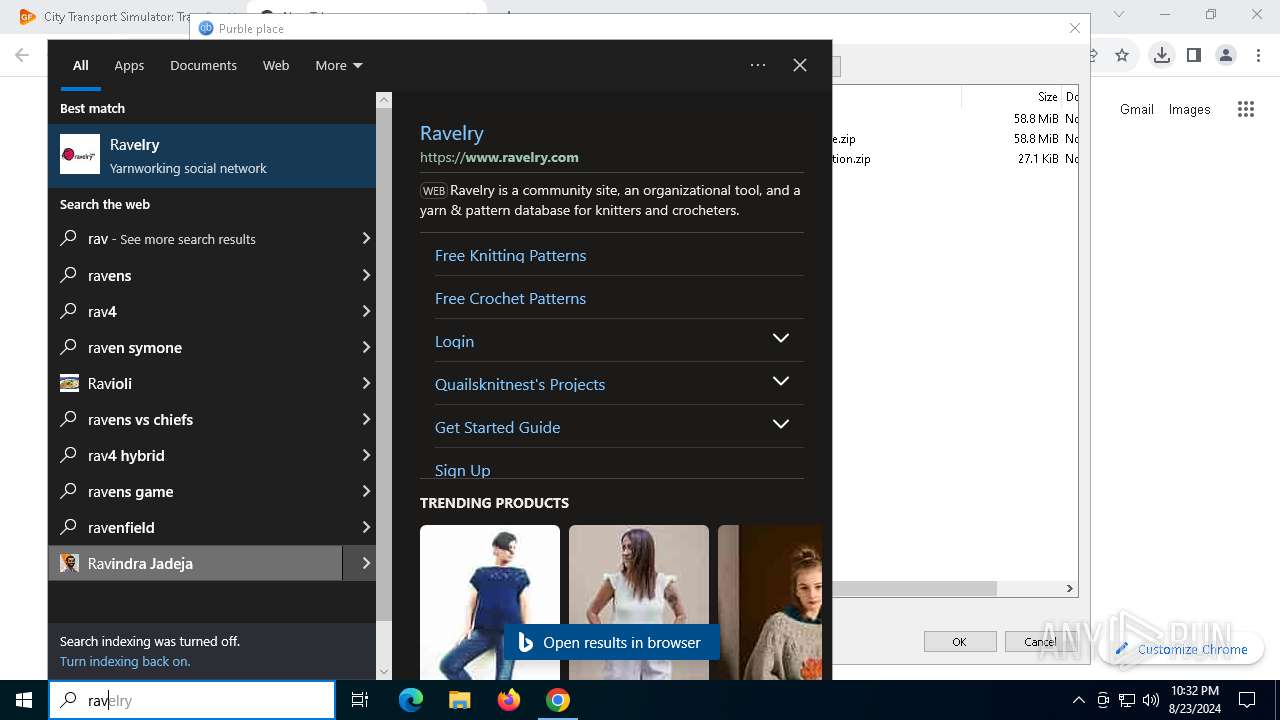Click the taskbar search input box
1280x720 pixels.
point(192,700)
